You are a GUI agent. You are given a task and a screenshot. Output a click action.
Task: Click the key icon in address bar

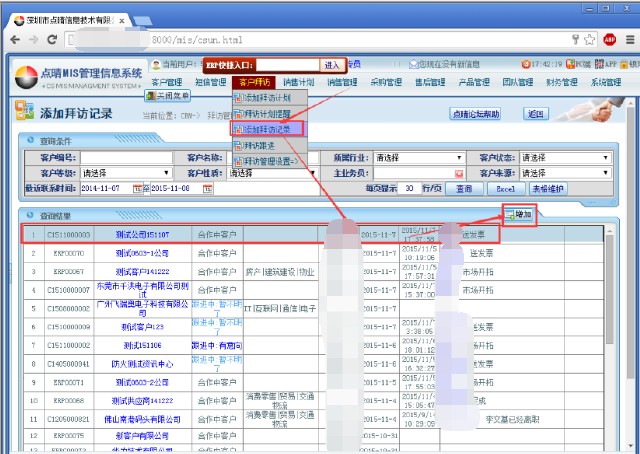(x=577, y=38)
